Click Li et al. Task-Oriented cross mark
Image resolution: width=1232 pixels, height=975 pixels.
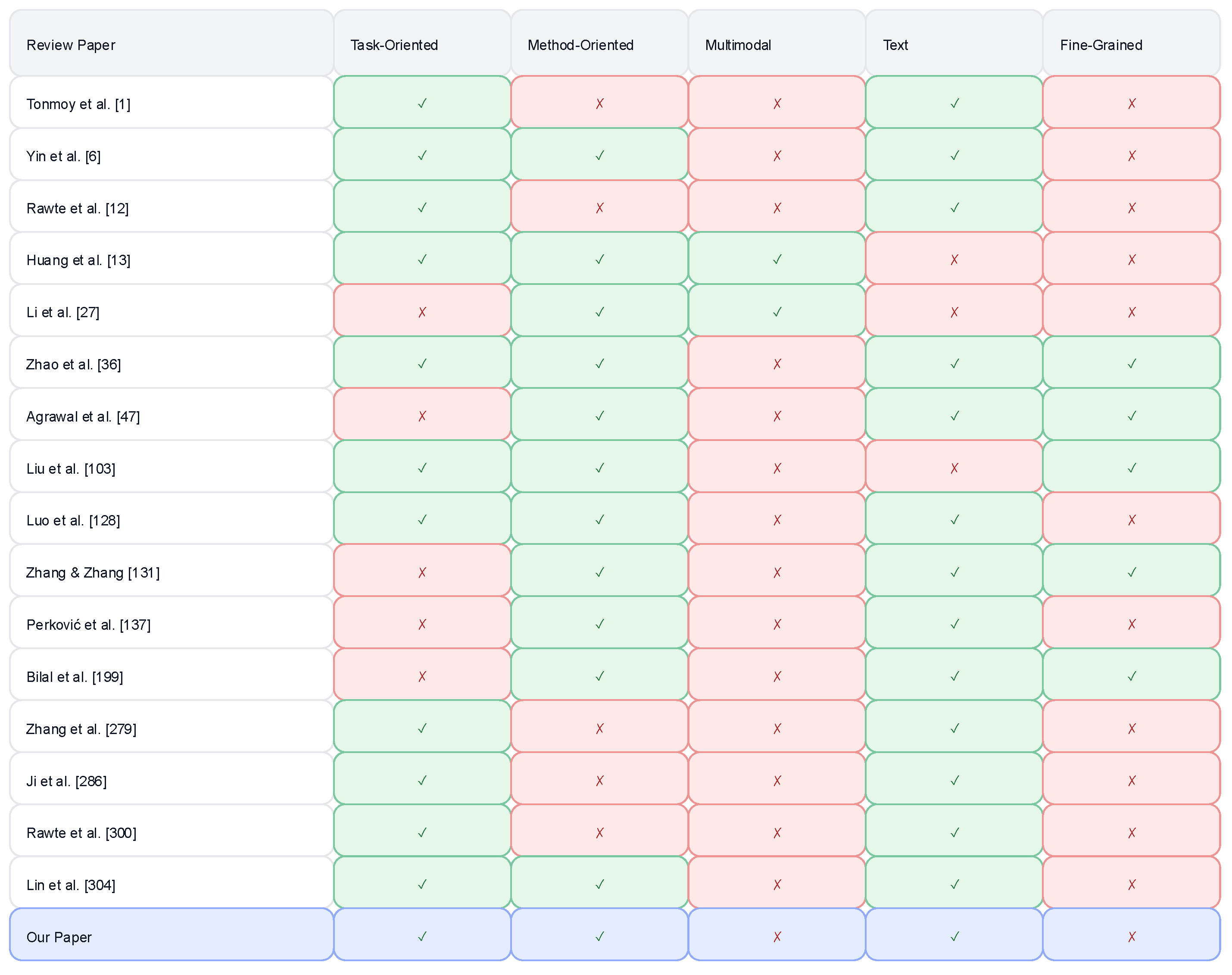pyautogui.click(x=422, y=312)
